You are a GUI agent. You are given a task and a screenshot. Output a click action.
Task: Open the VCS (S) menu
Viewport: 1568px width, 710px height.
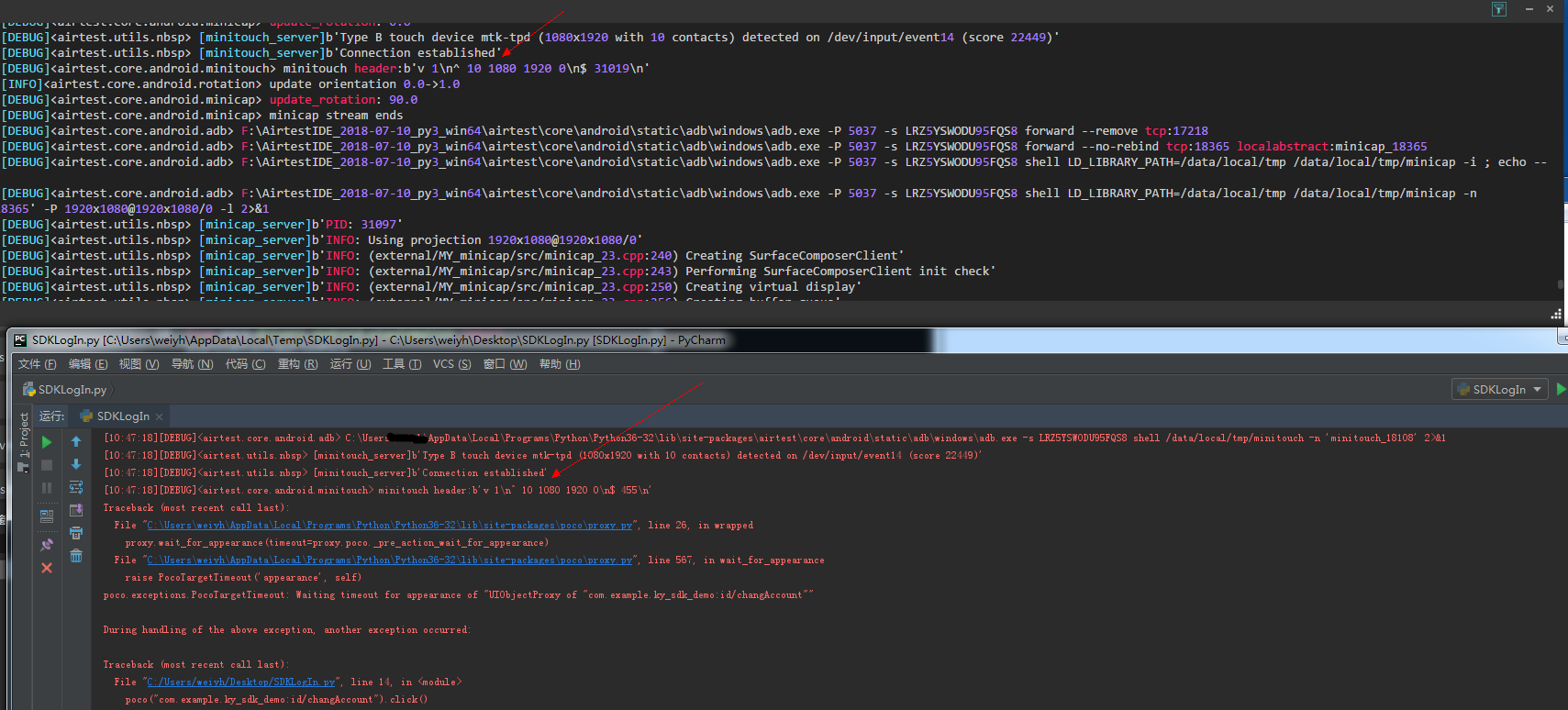pos(452,364)
